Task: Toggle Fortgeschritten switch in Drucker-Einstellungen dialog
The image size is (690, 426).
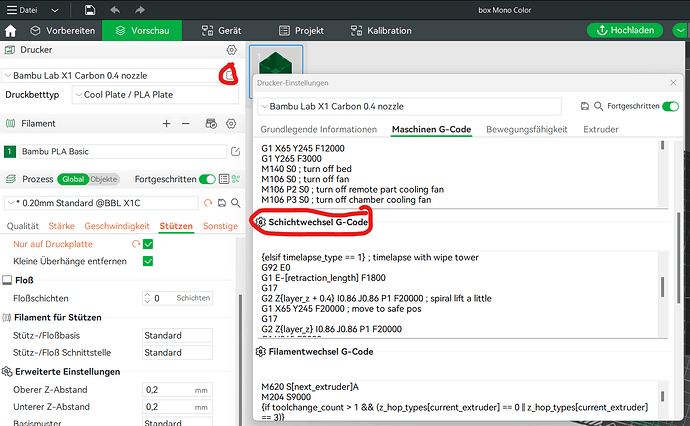Action: (671, 106)
